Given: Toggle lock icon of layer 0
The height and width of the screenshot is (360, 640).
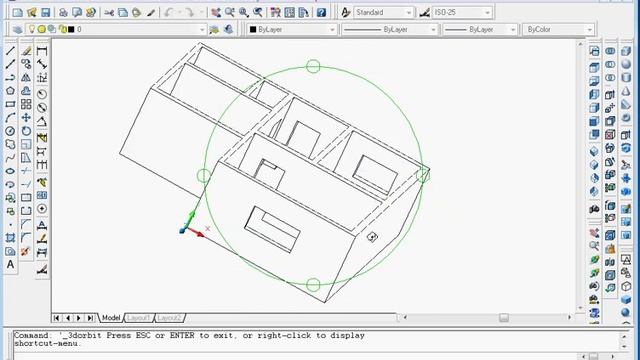Looking at the screenshot, I should tap(62, 29).
